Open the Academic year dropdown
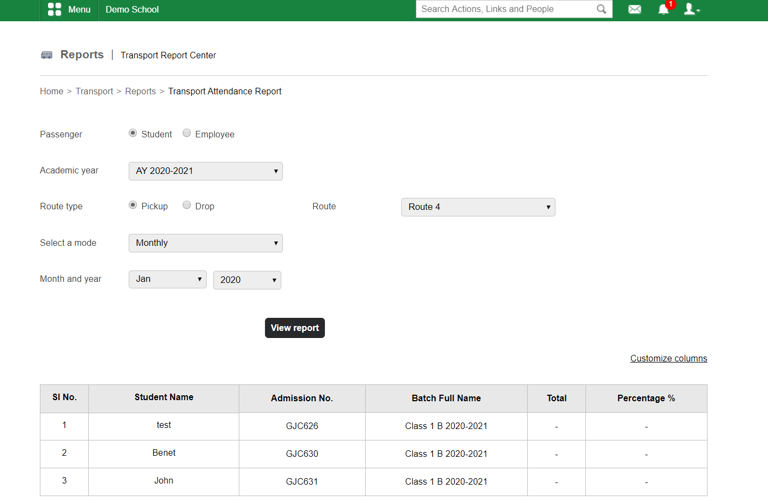Image resolution: width=768 pixels, height=501 pixels. point(206,171)
